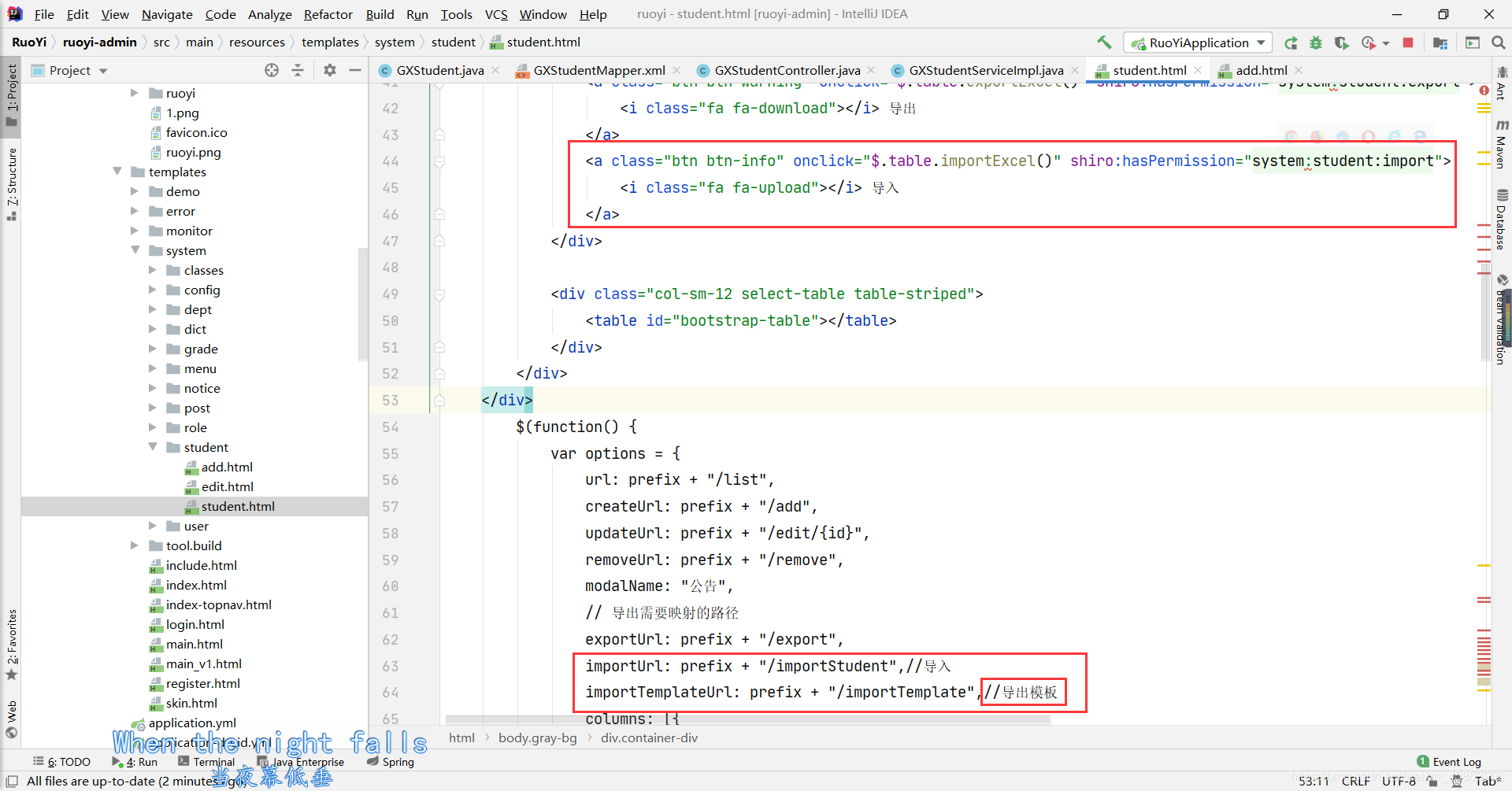Open the Refactor menu

[328, 14]
